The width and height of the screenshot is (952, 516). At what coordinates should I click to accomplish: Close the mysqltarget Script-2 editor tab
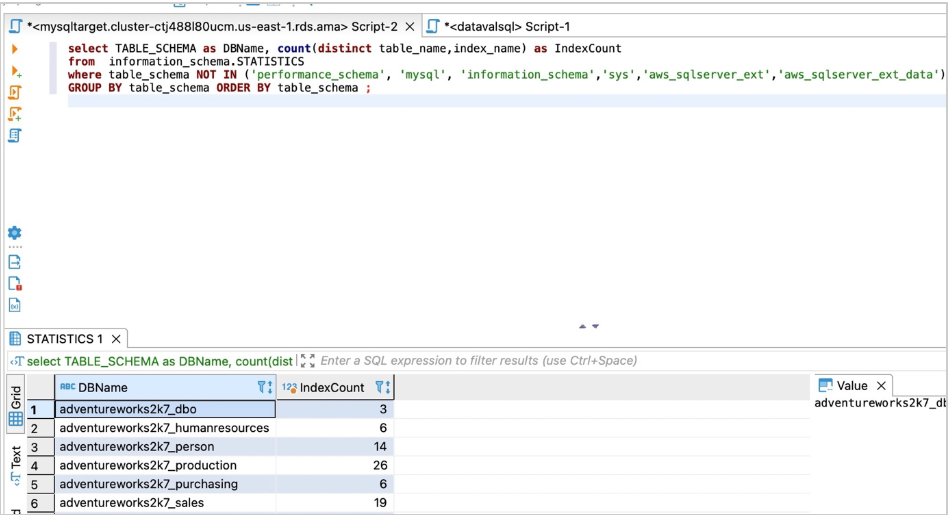409,27
